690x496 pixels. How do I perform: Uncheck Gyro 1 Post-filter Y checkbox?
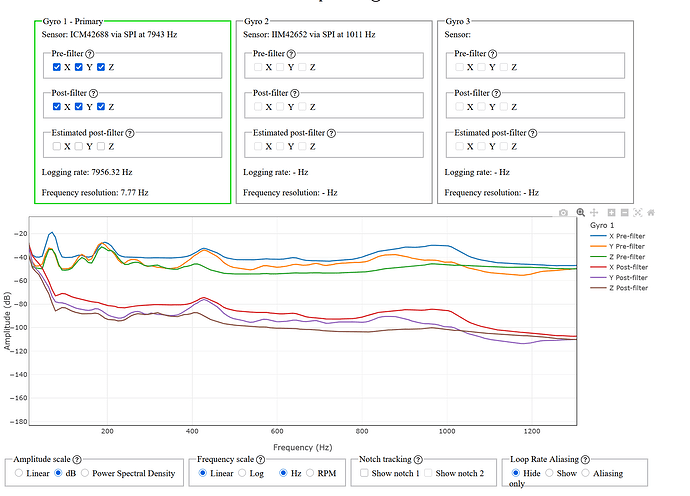[79, 107]
